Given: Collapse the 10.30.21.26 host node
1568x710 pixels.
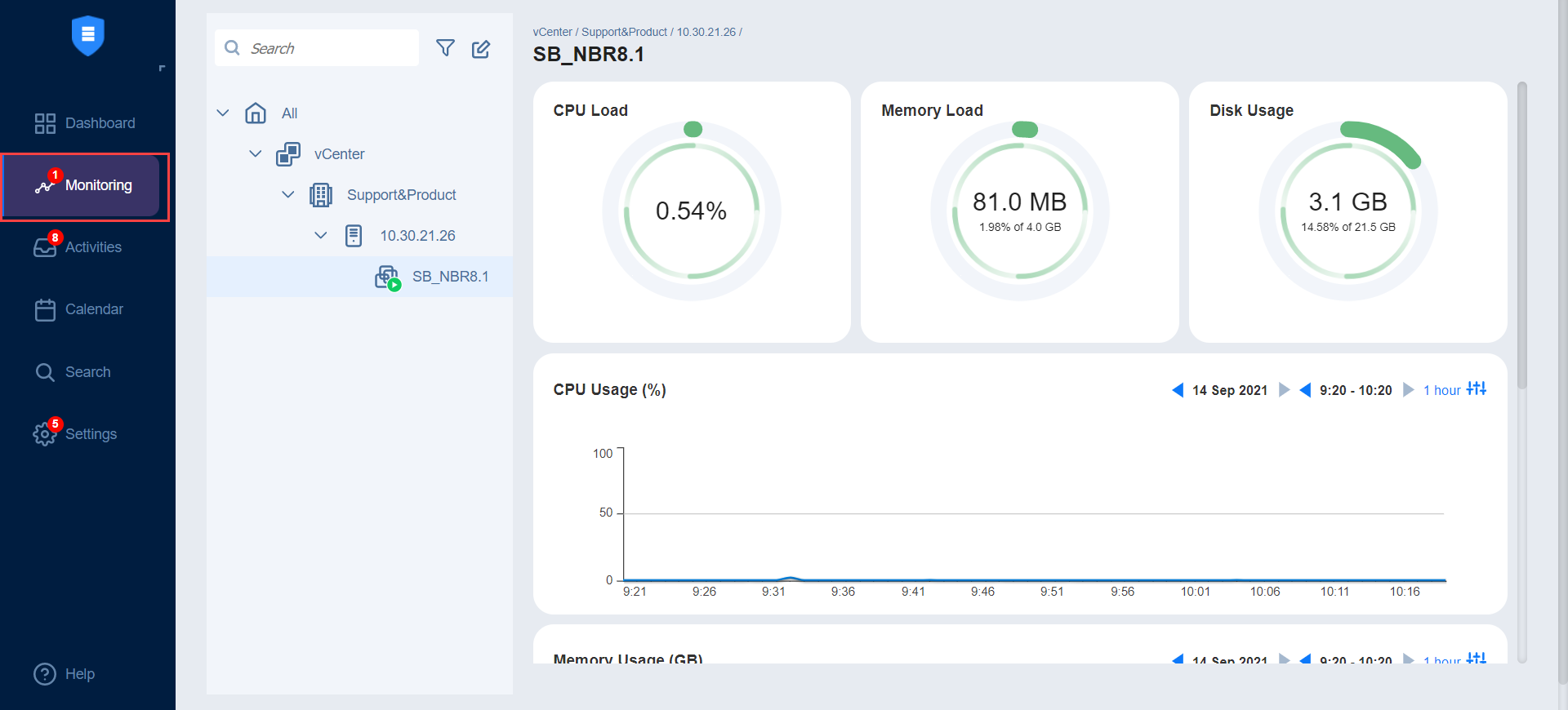Looking at the screenshot, I should pos(321,235).
